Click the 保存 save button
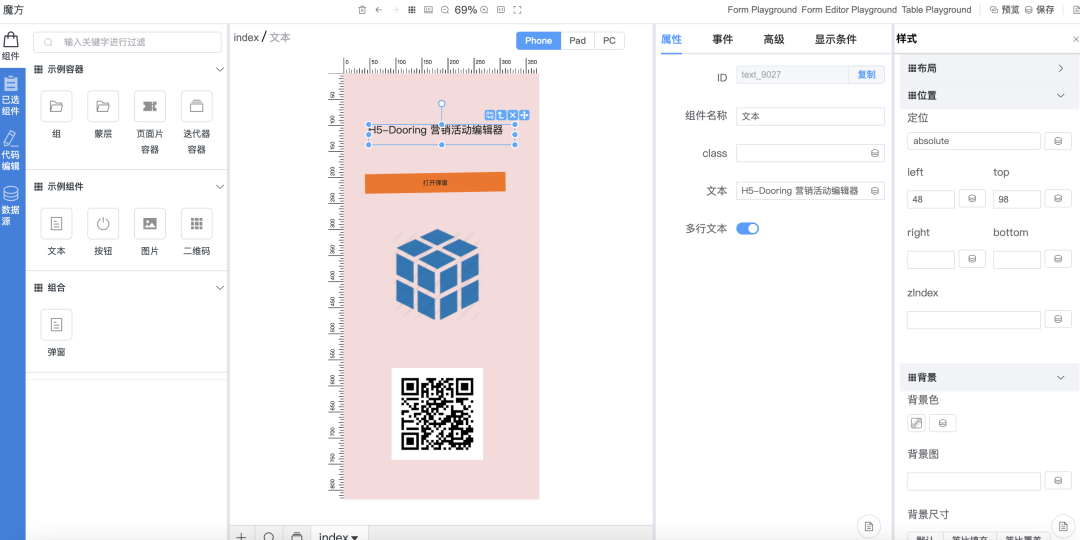This screenshot has height=540, width=1080. (x=1039, y=10)
